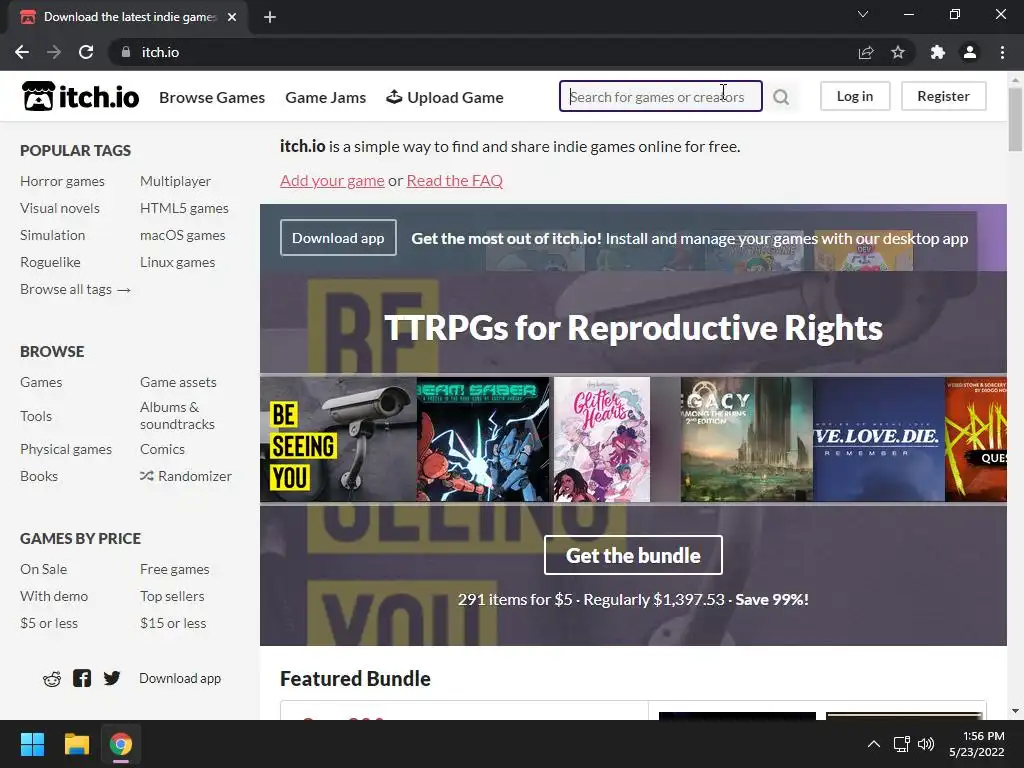Open a new browser tab
This screenshot has height=768, width=1024.
point(270,17)
